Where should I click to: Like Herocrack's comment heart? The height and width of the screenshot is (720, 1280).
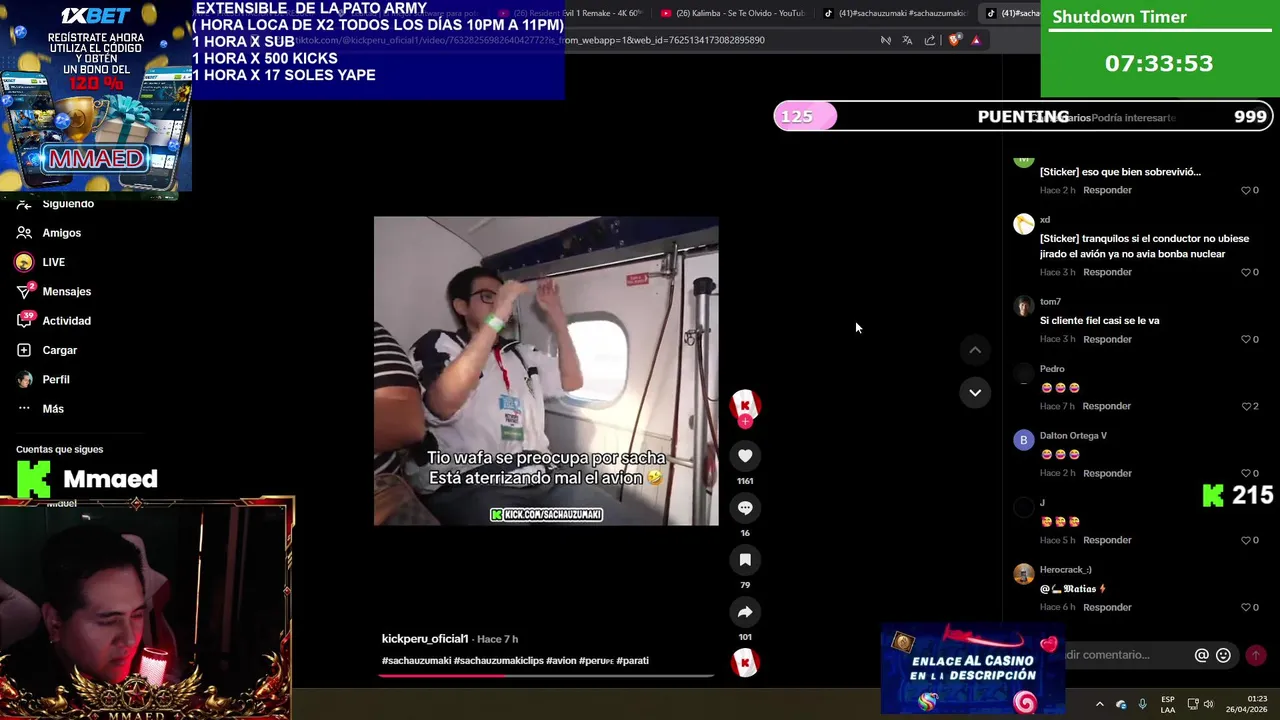1246,607
